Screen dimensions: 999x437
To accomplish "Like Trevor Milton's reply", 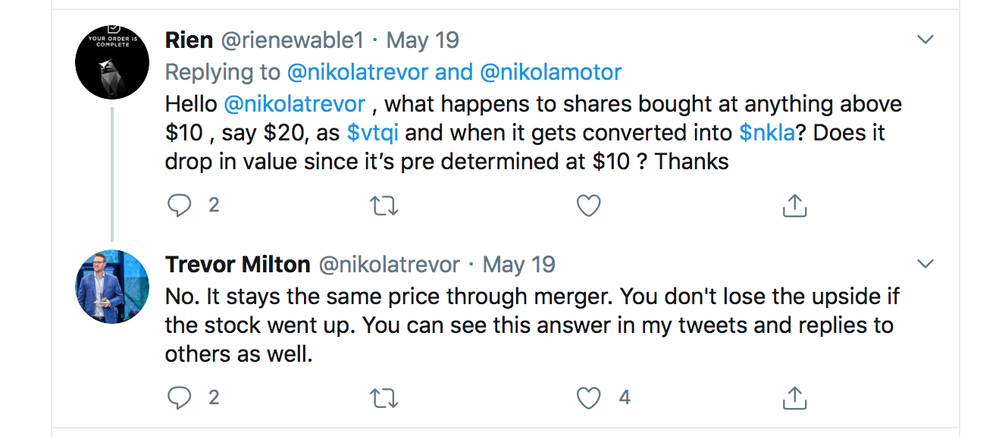I will coord(589,398).
